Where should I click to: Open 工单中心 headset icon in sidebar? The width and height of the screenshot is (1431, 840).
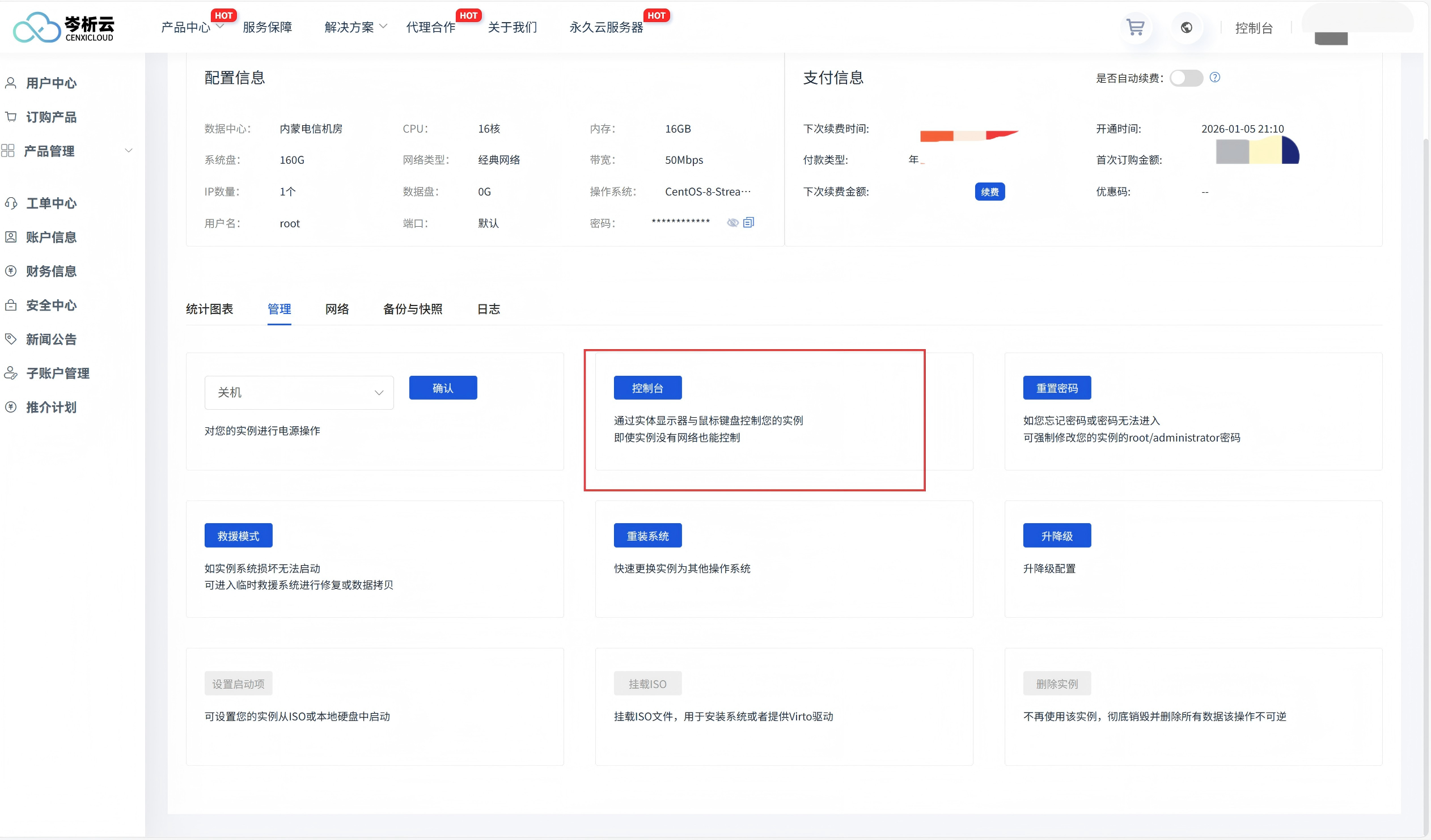pyautogui.click(x=11, y=203)
